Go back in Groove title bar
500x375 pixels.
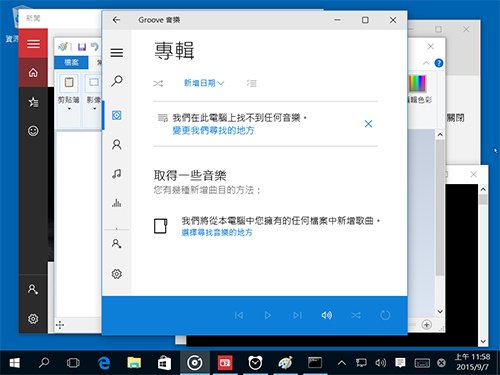click(x=116, y=20)
